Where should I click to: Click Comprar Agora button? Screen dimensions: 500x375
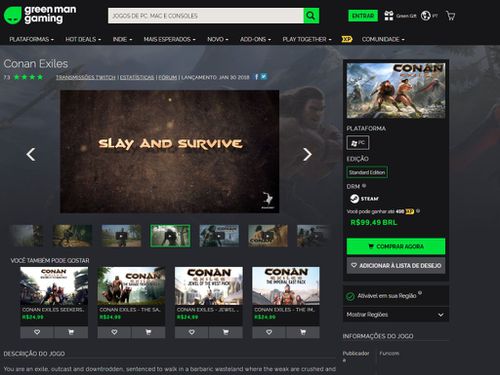pos(396,246)
